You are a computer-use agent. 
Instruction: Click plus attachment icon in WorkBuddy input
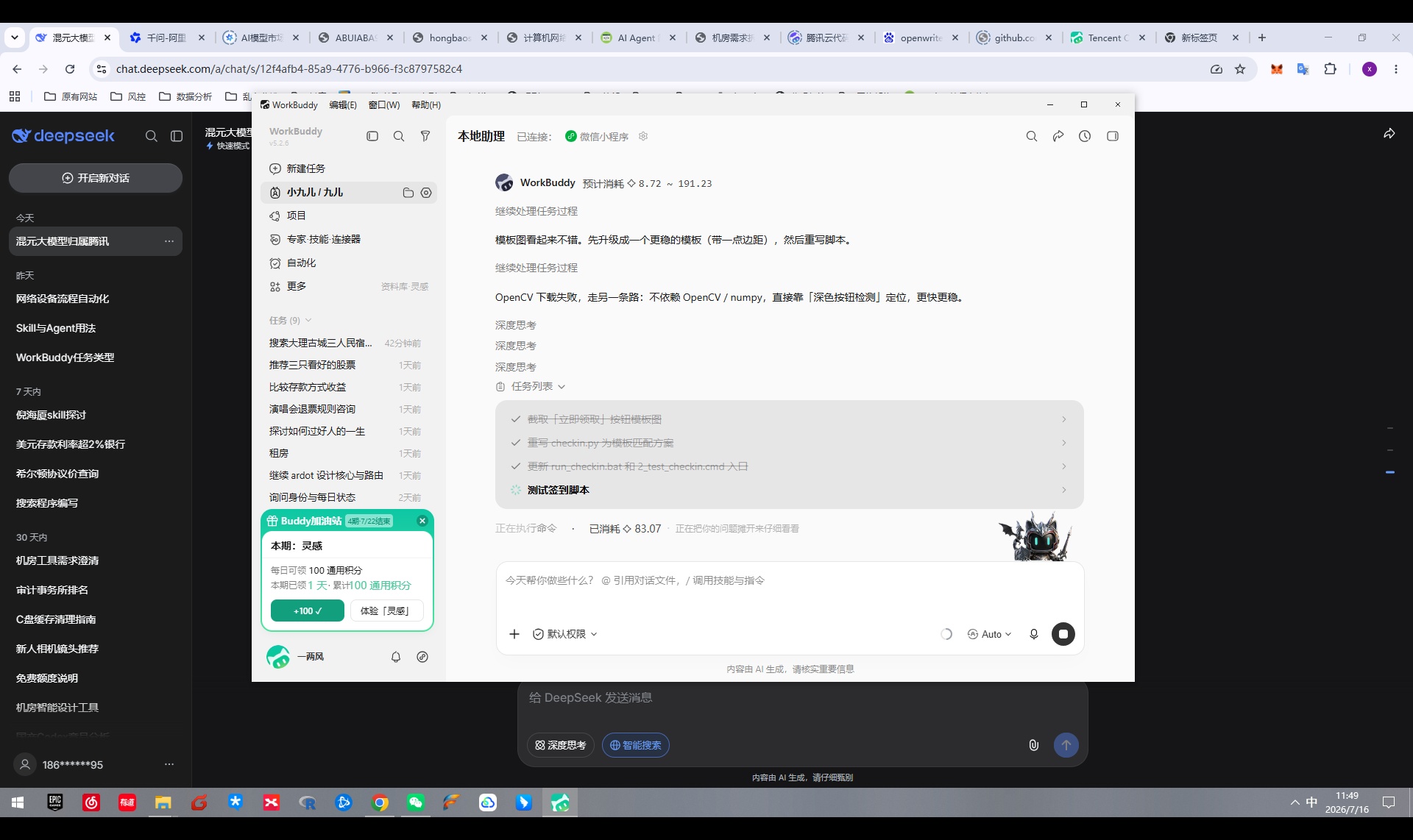tap(514, 634)
